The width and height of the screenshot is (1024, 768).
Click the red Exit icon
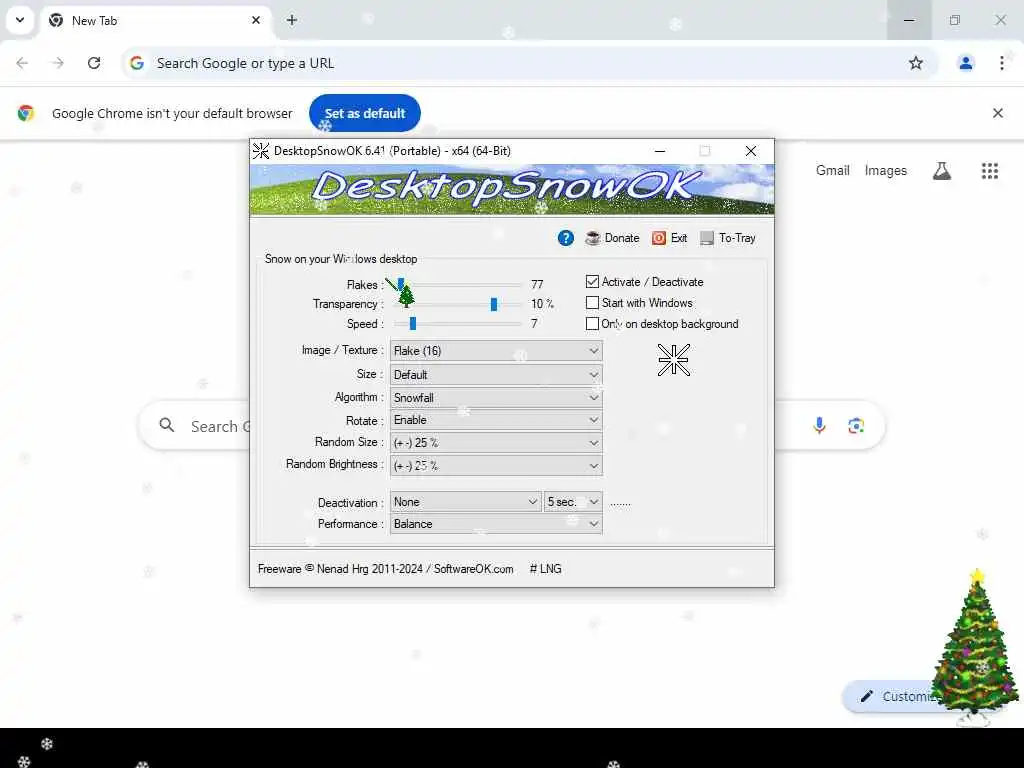[658, 238]
